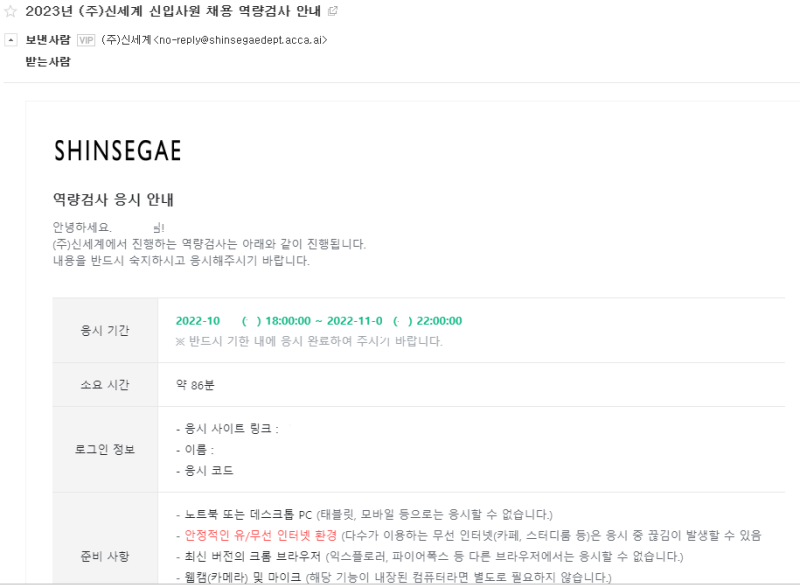Click the 보낸사람 sender label
The height and width of the screenshot is (588, 800).
(x=48, y=41)
